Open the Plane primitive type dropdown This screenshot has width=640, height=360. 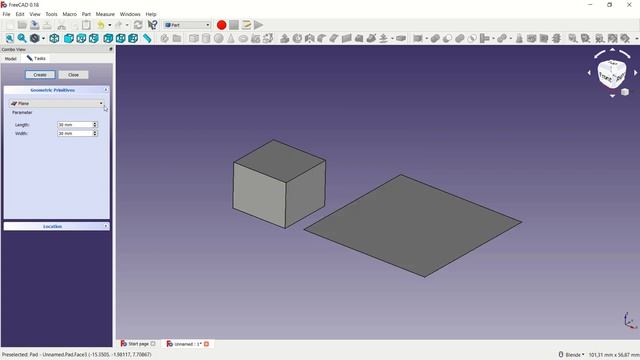click(57, 104)
